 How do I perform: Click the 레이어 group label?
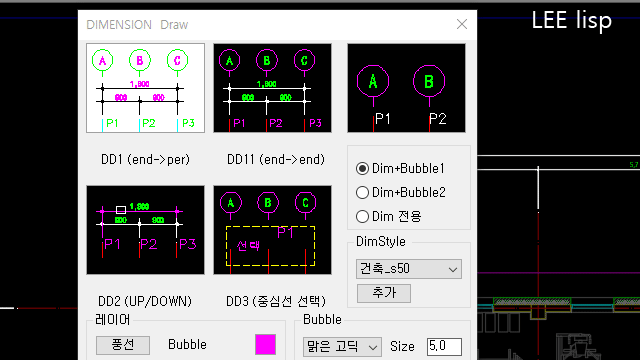point(113,320)
